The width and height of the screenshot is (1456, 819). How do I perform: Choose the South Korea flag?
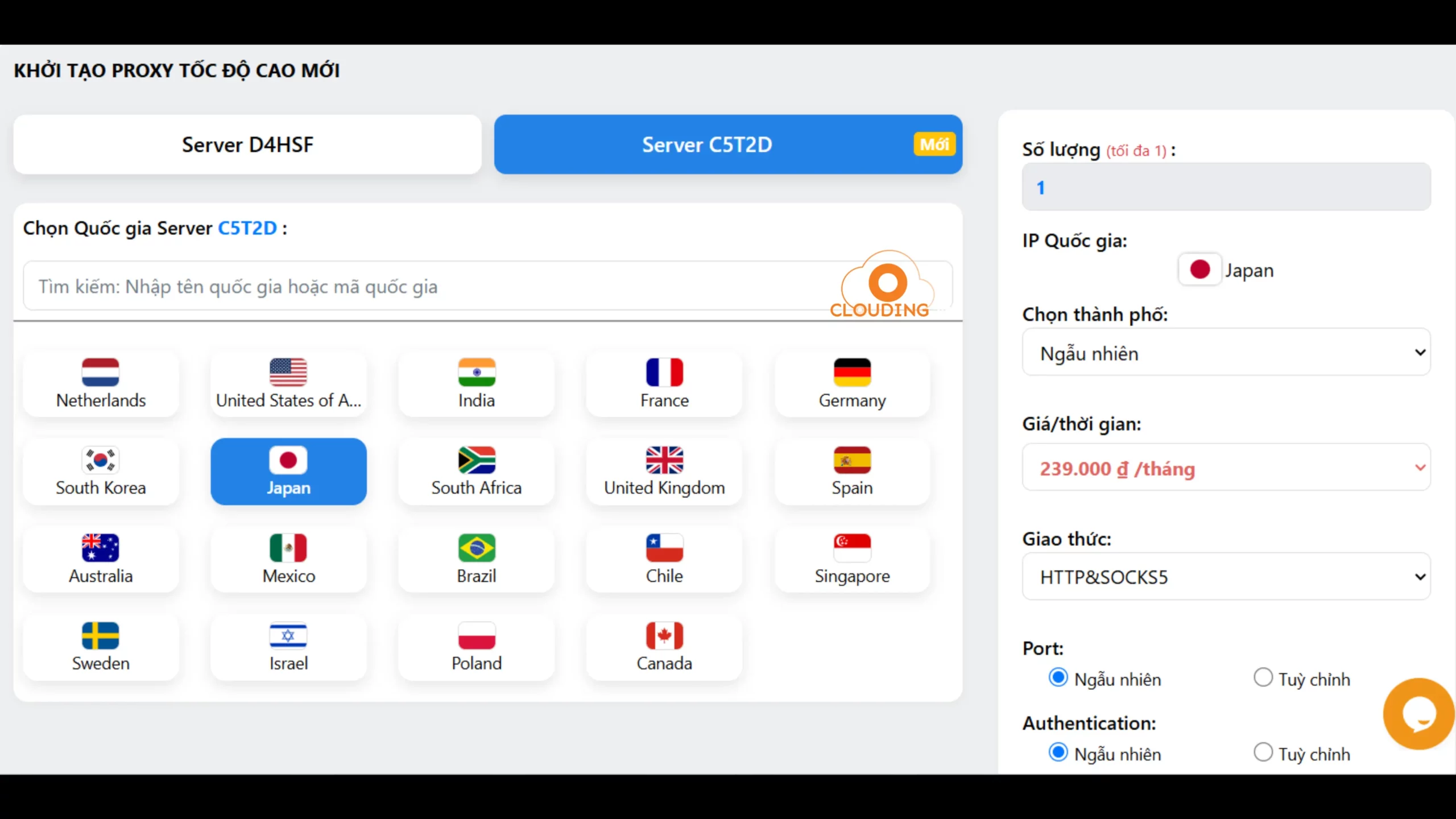pos(100,460)
